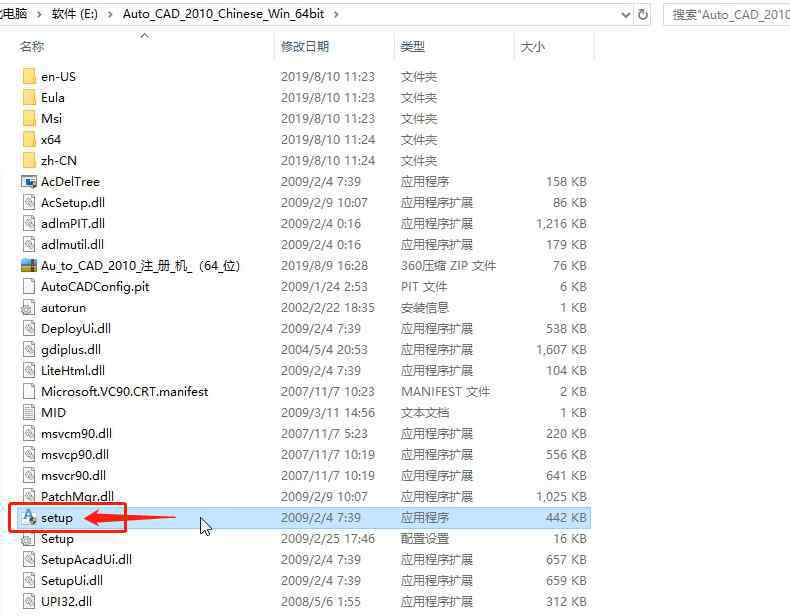Screen dimensions: 790x616
Task: Go to 软件 (E:) in breadcrumb
Action: pos(75,14)
